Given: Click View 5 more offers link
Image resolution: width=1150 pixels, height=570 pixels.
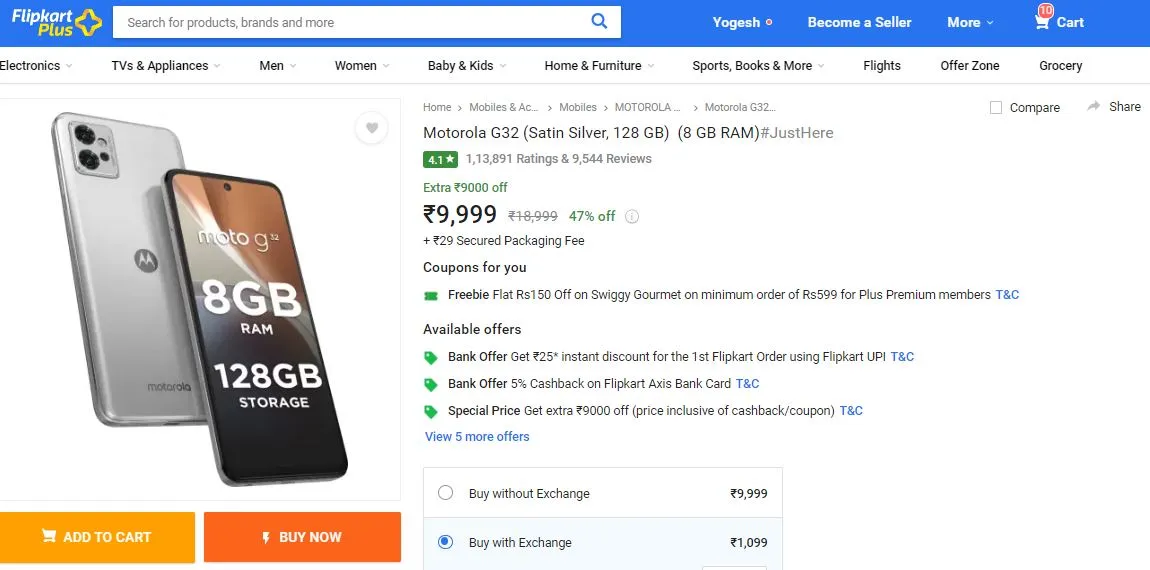Looking at the screenshot, I should pyautogui.click(x=477, y=436).
